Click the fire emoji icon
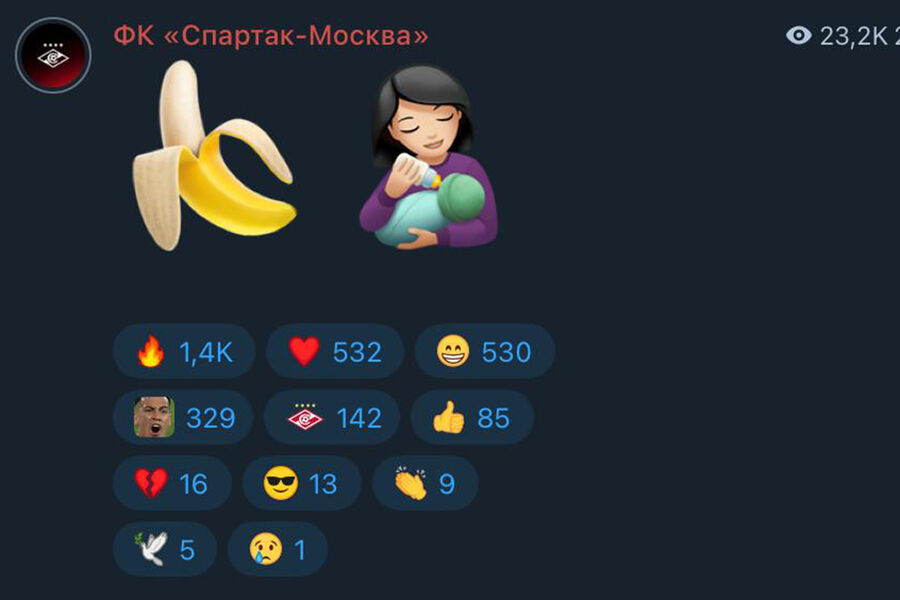The width and height of the screenshot is (900, 600). [150, 351]
